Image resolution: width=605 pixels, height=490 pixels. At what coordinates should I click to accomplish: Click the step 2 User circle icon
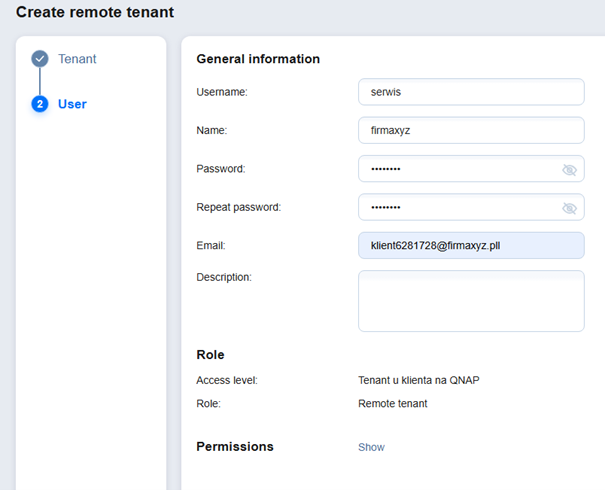pyautogui.click(x=40, y=104)
